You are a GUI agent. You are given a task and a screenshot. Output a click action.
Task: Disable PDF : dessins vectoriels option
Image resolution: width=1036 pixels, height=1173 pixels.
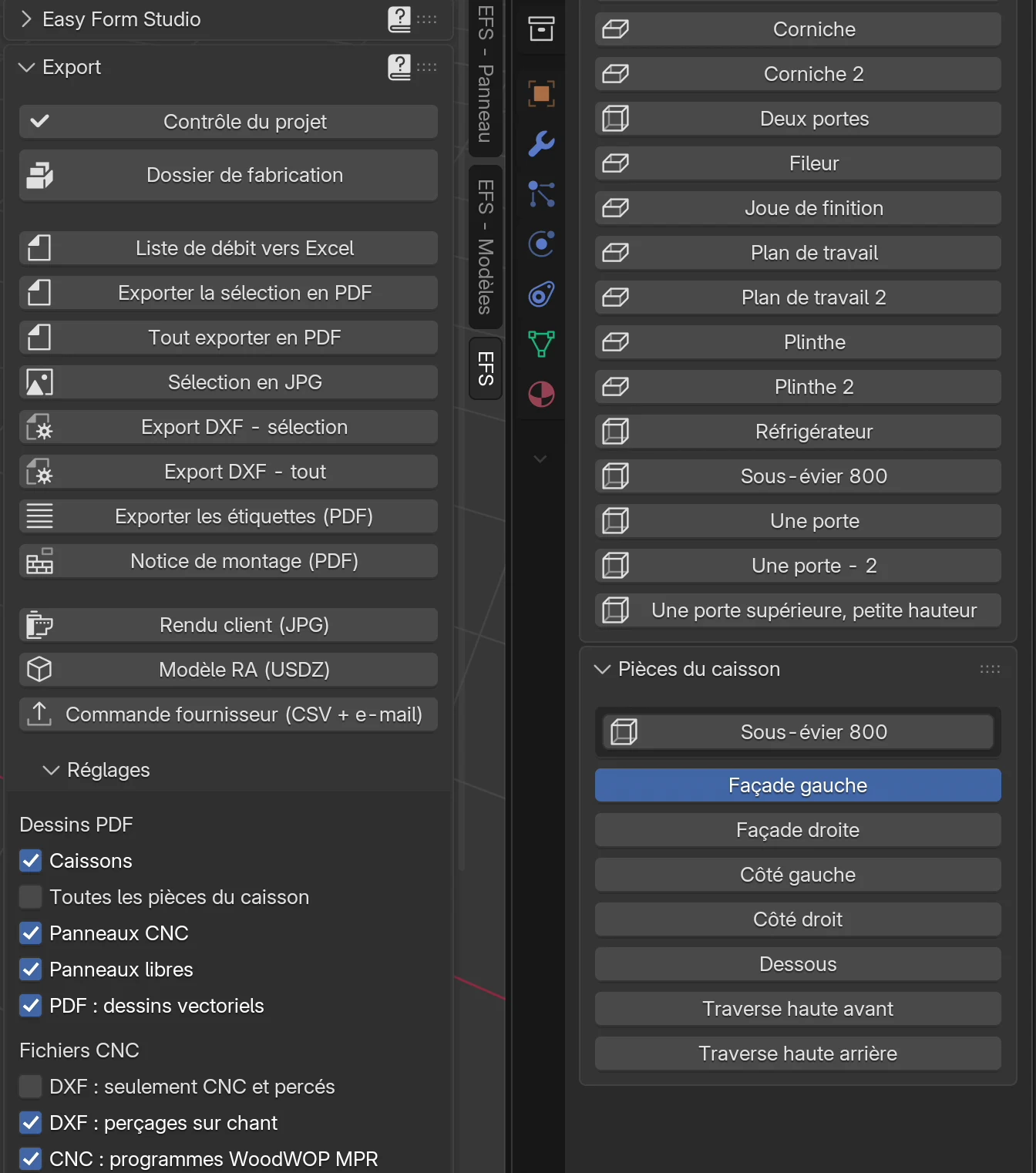point(31,1006)
